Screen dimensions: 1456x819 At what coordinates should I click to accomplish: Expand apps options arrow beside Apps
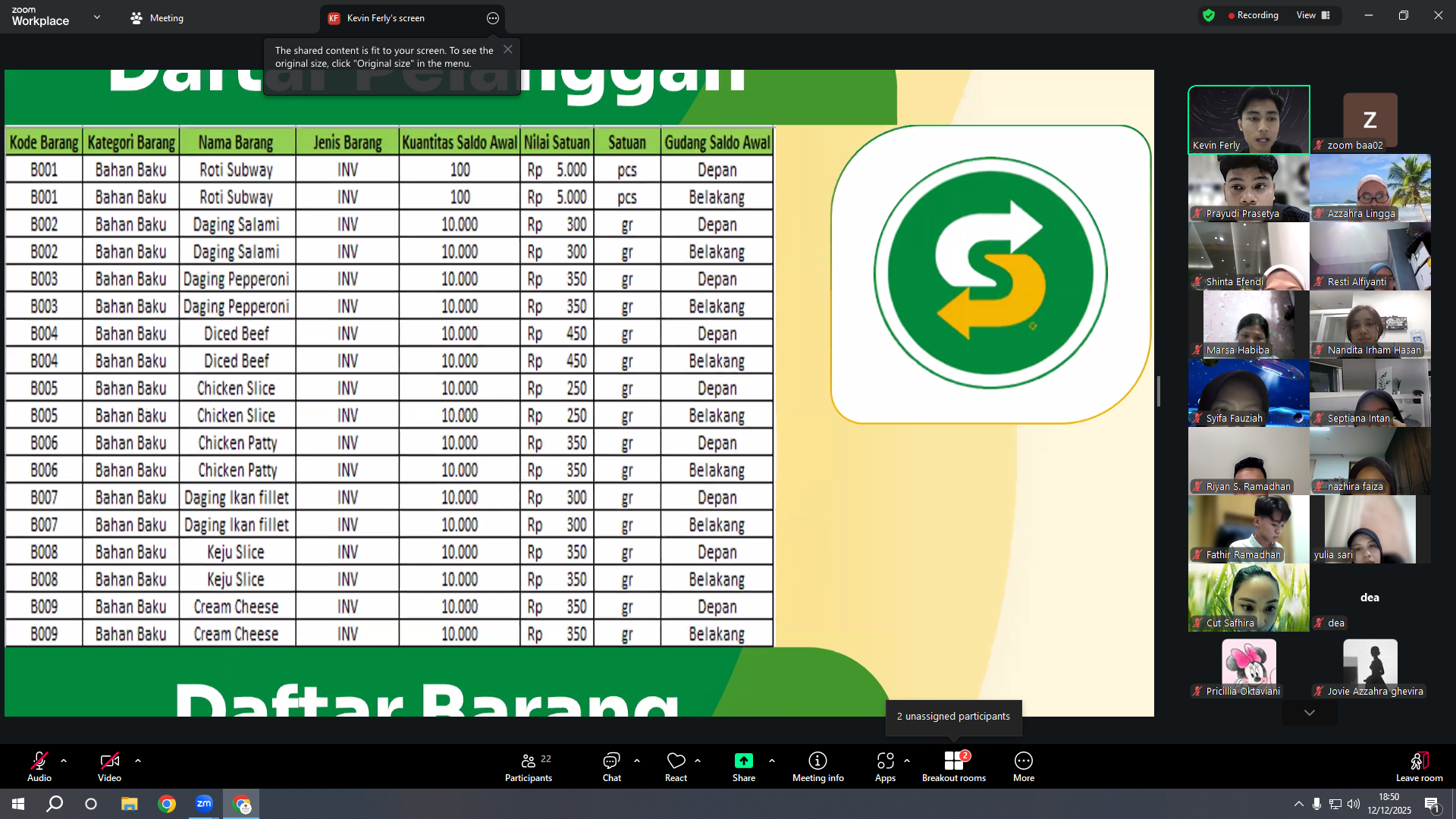907,761
